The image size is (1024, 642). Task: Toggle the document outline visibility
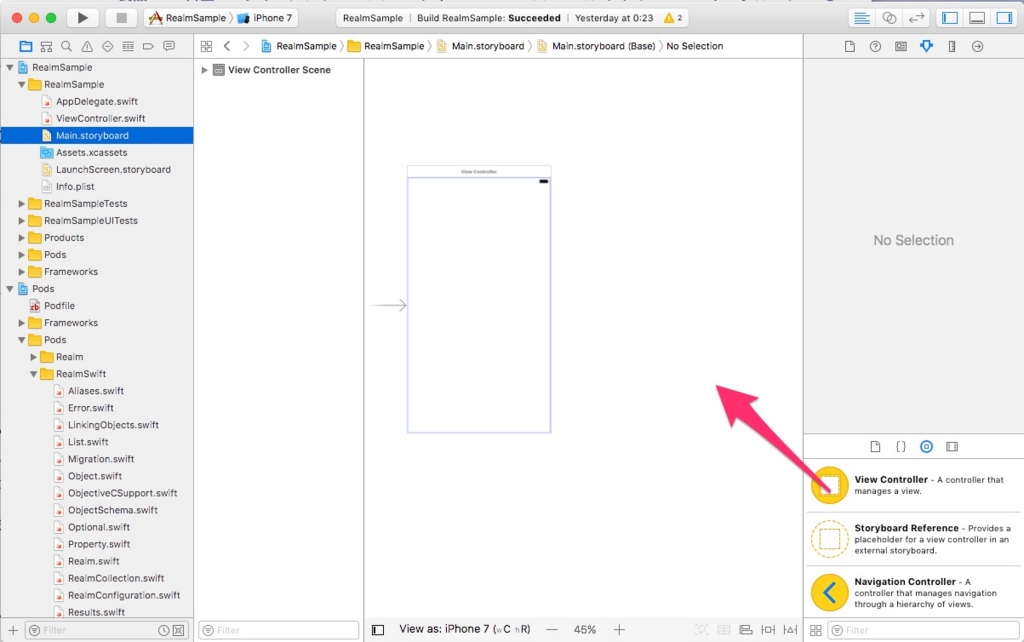tap(377, 630)
